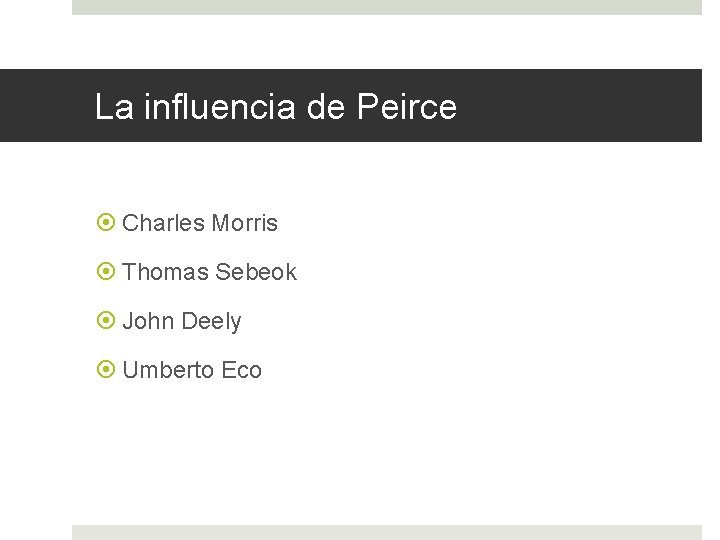Select the word "John" in third bullet

(x=148, y=321)
